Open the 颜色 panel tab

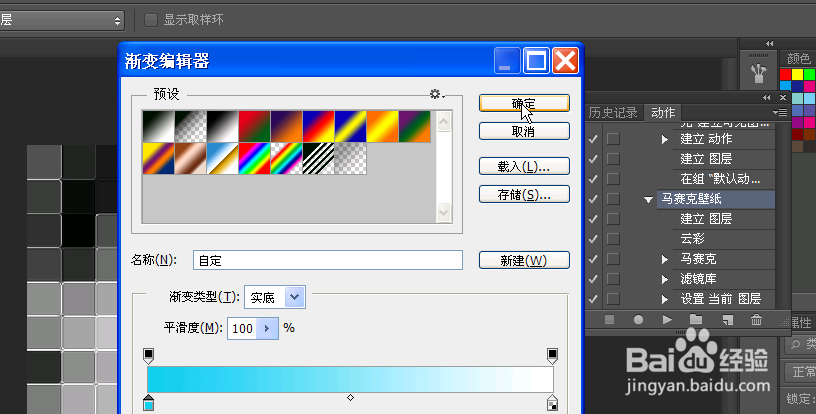(x=798, y=59)
